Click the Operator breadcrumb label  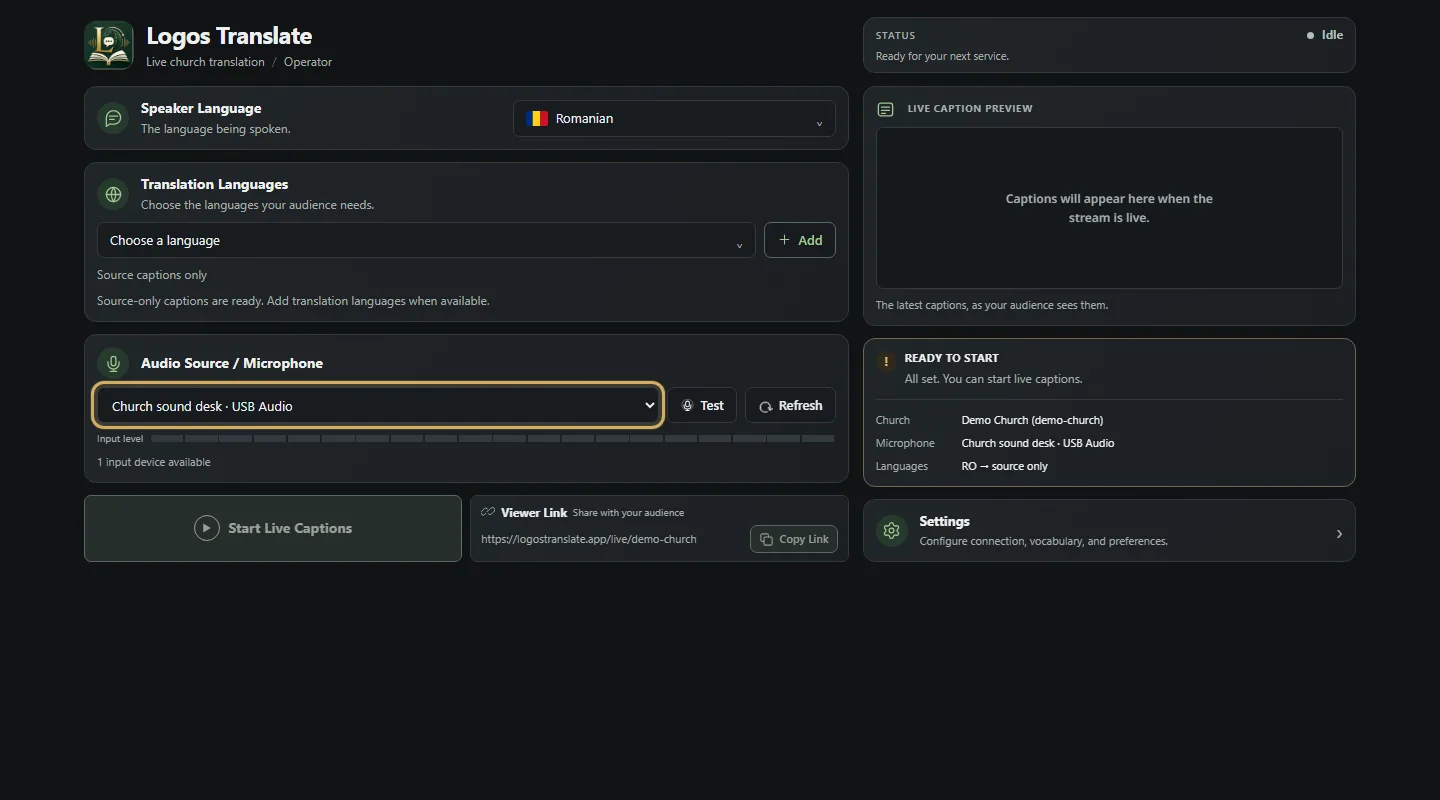(x=308, y=62)
